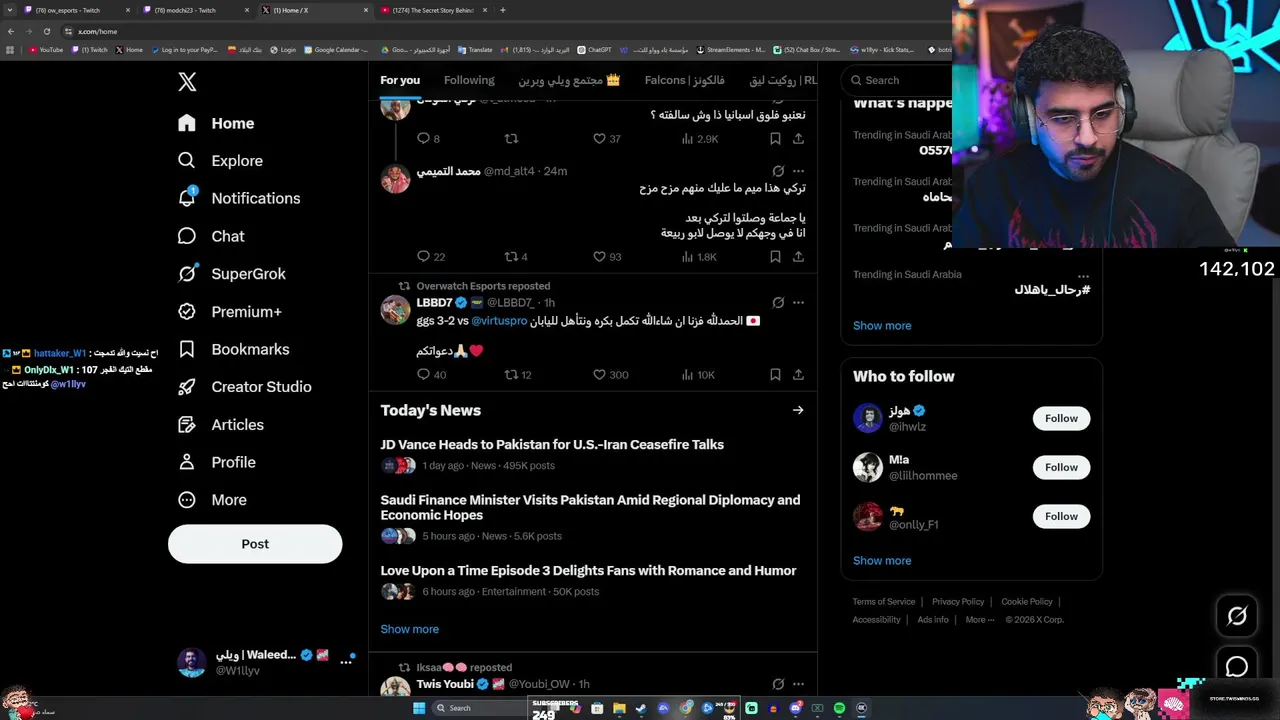This screenshot has height=720, width=1280.
Task: Like LBBD7 post with 300 likes
Action: click(x=610, y=375)
